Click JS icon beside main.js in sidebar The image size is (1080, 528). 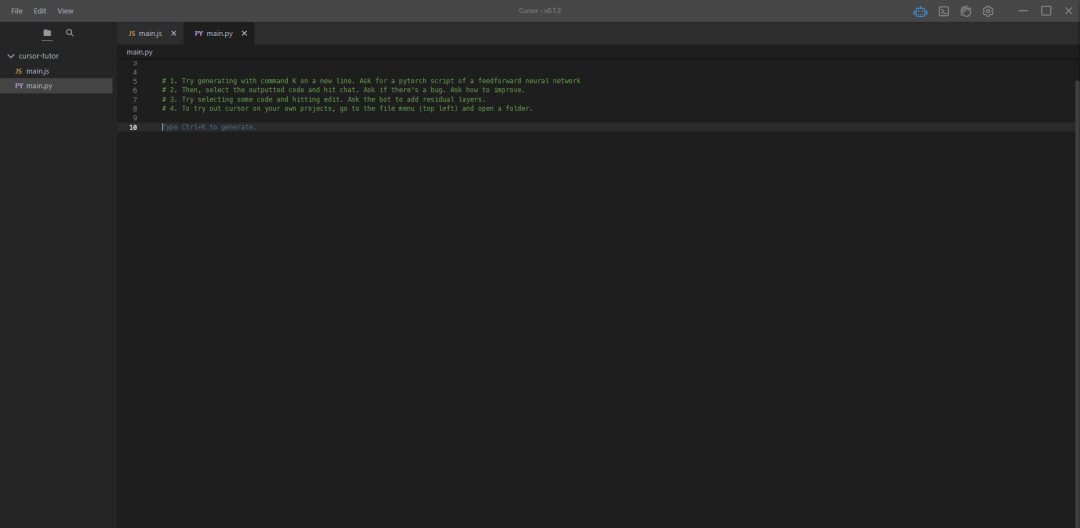pos(19,71)
